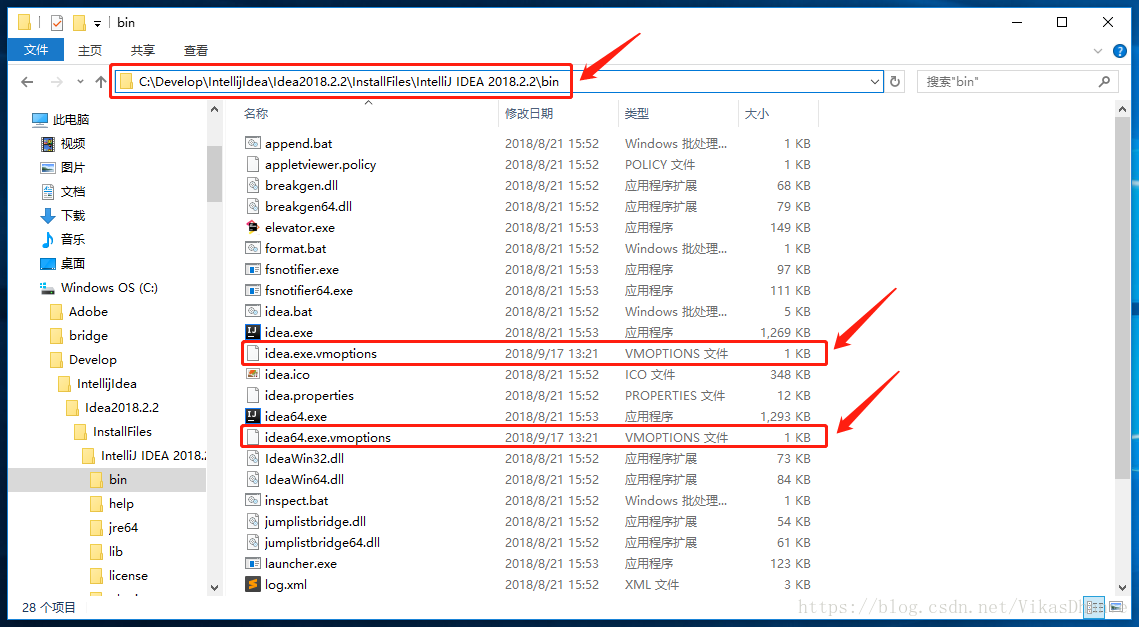Select the idea.ico file icon
This screenshot has height=627, width=1139.
tap(253, 374)
